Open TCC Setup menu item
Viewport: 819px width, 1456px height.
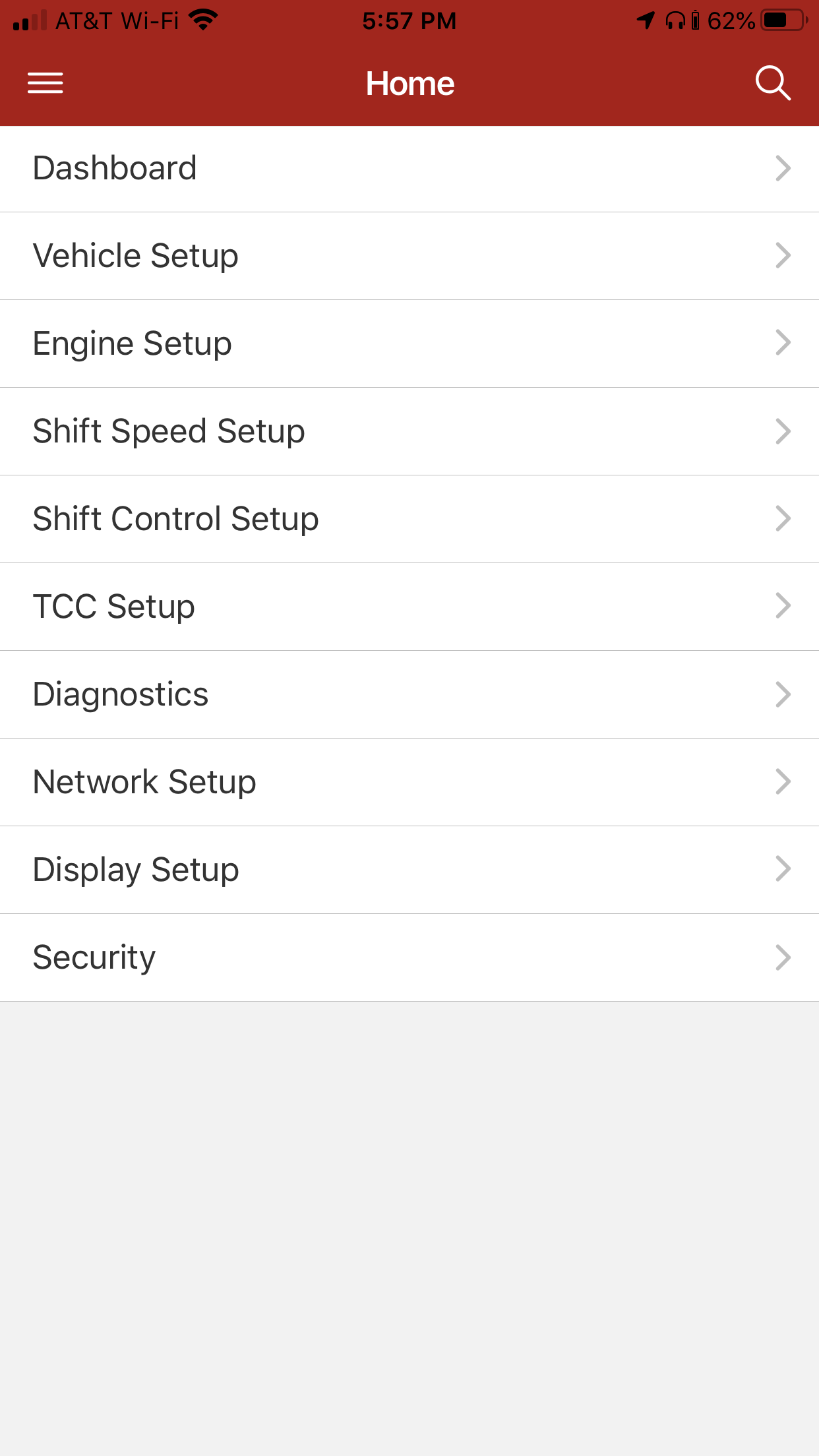click(114, 607)
